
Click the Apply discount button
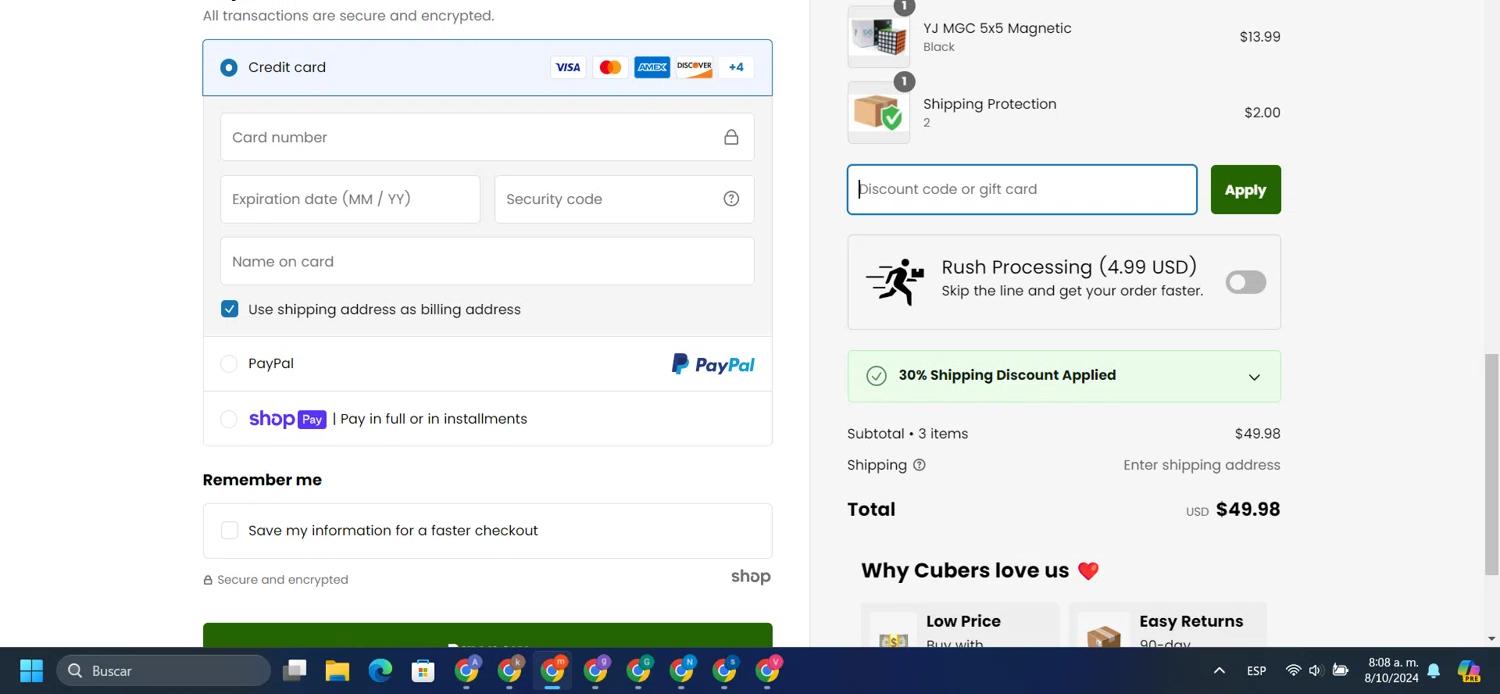[x=1245, y=190]
